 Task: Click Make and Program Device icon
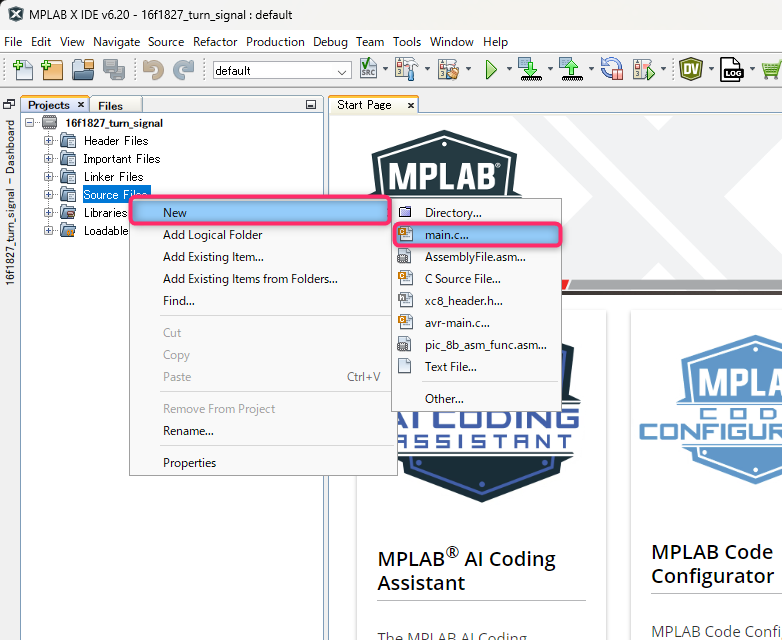[530, 69]
